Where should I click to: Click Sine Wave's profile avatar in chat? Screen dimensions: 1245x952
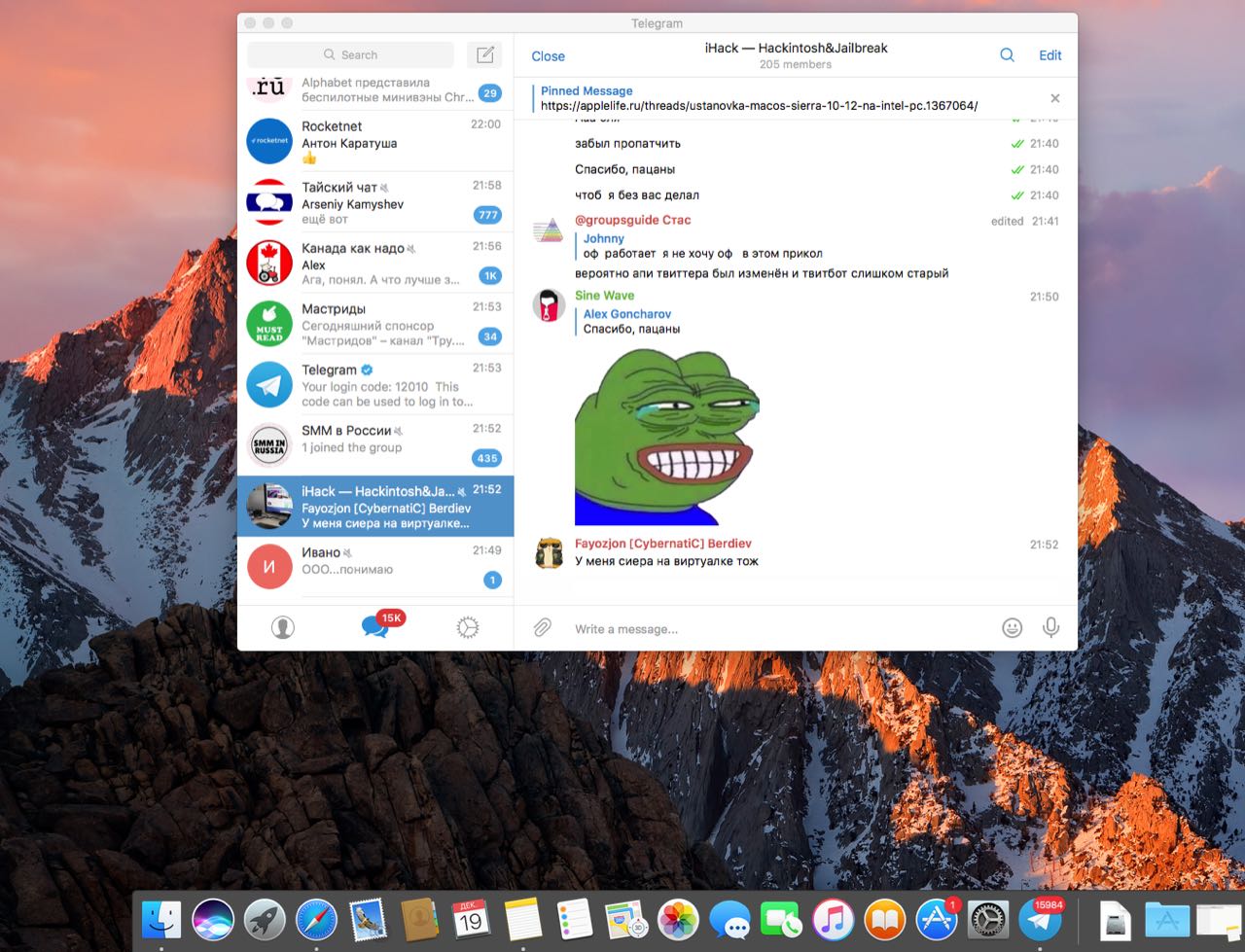point(549,304)
